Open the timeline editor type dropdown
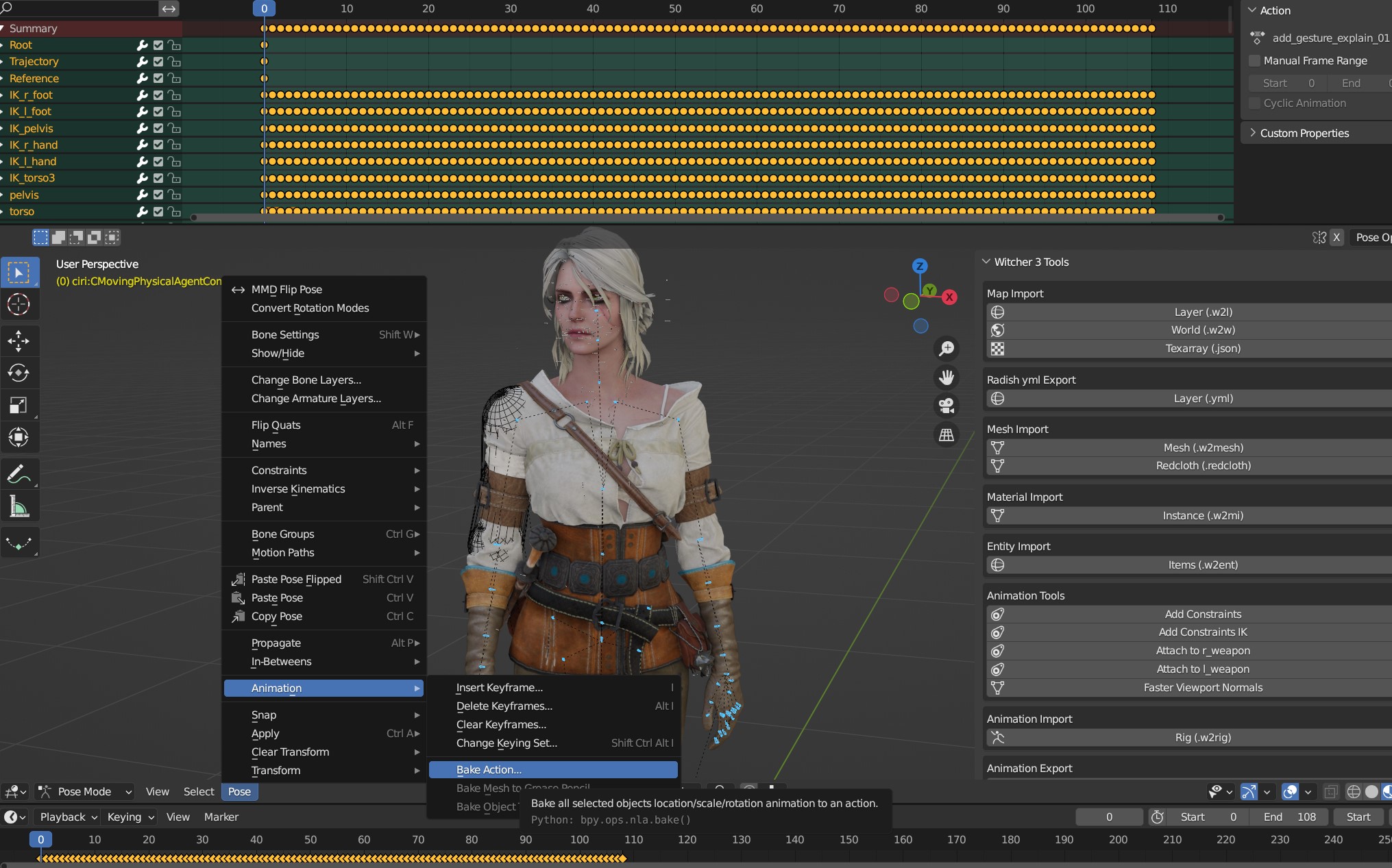 coord(15,817)
